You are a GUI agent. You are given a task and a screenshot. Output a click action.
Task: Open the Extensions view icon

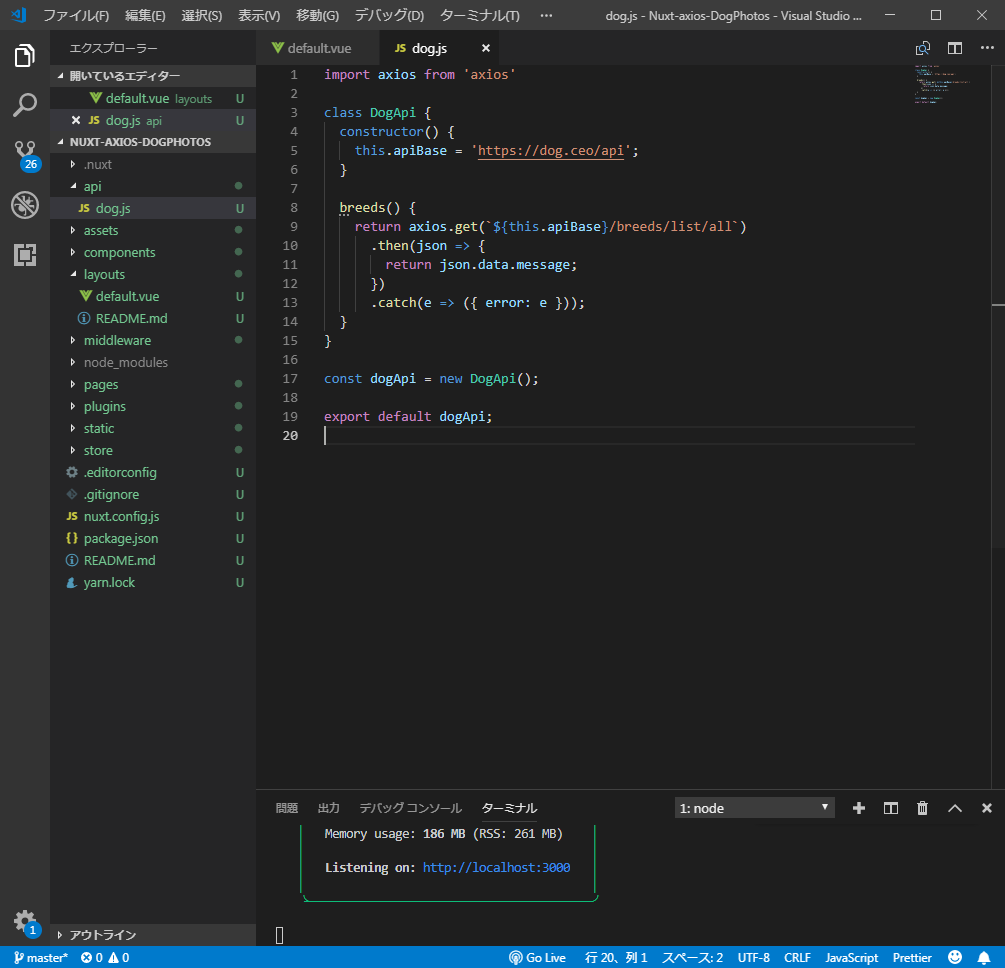25,255
